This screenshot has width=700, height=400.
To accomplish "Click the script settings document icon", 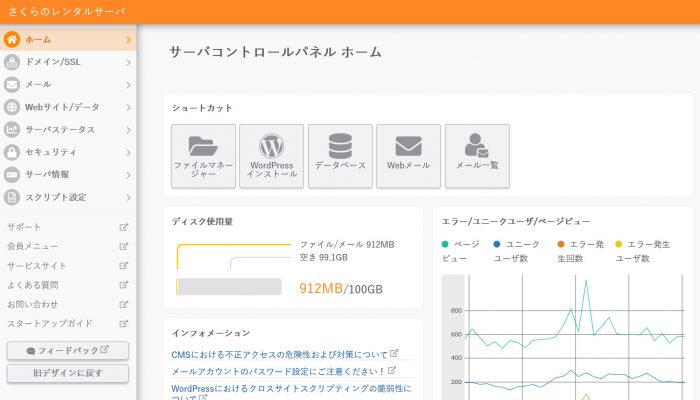I will click(x=12, y=197).
